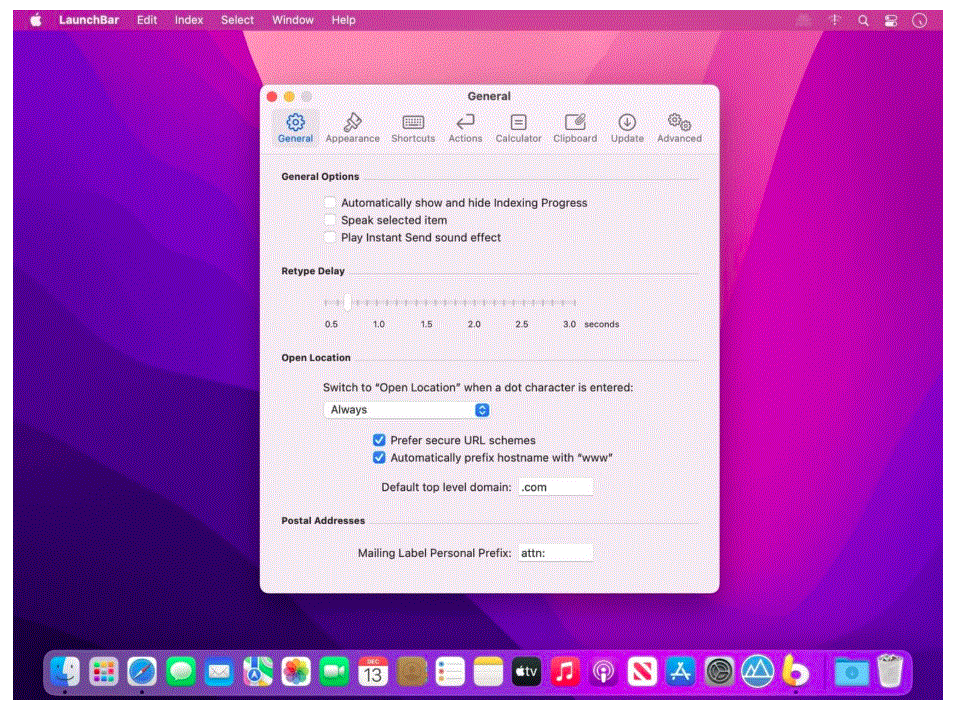Launch Safari from the Dock
This screenshot has height=709, width=953.
tap(142, 672)
